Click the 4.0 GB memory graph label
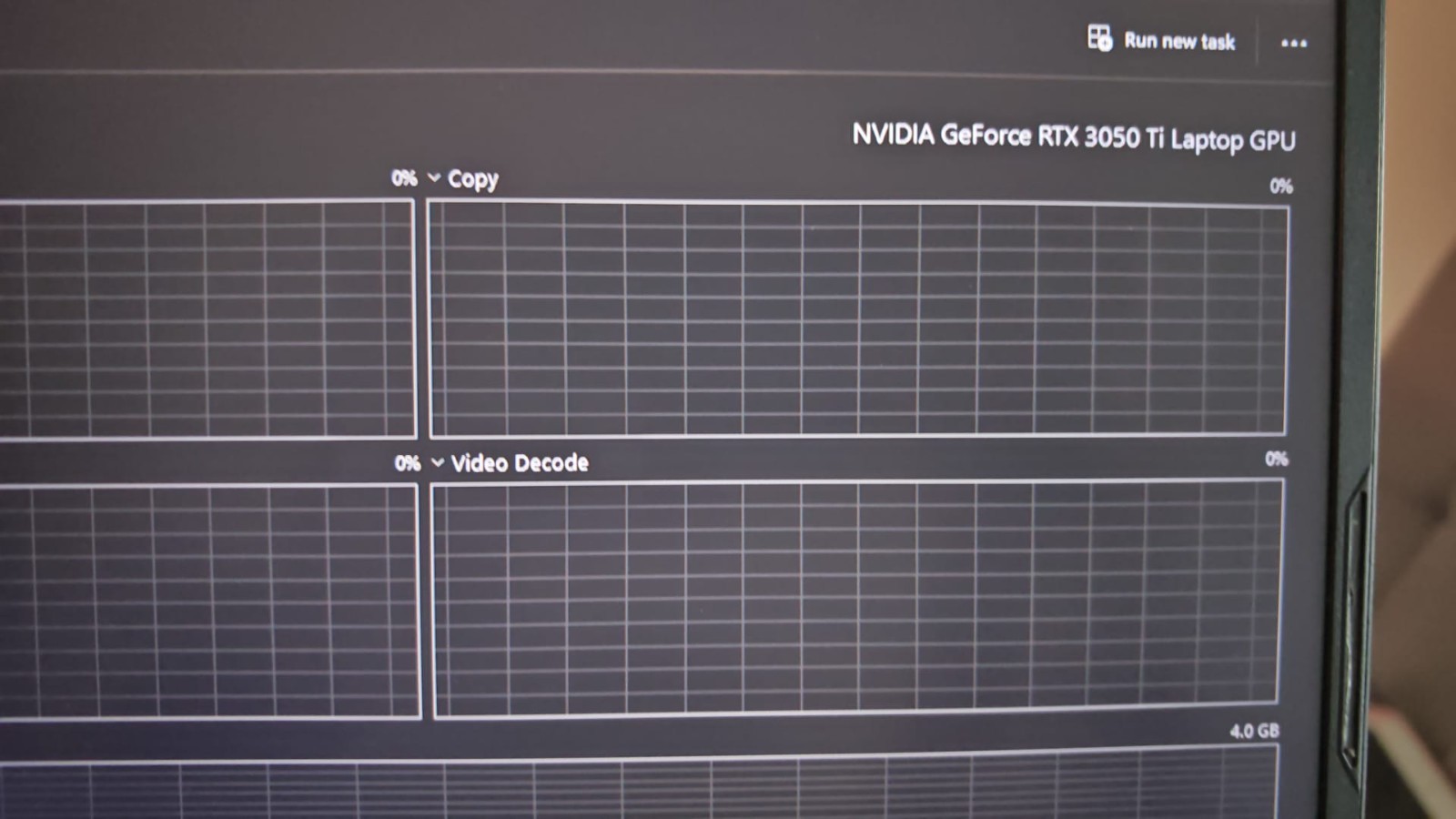Screen dimensions: 1456x819 1254,731
